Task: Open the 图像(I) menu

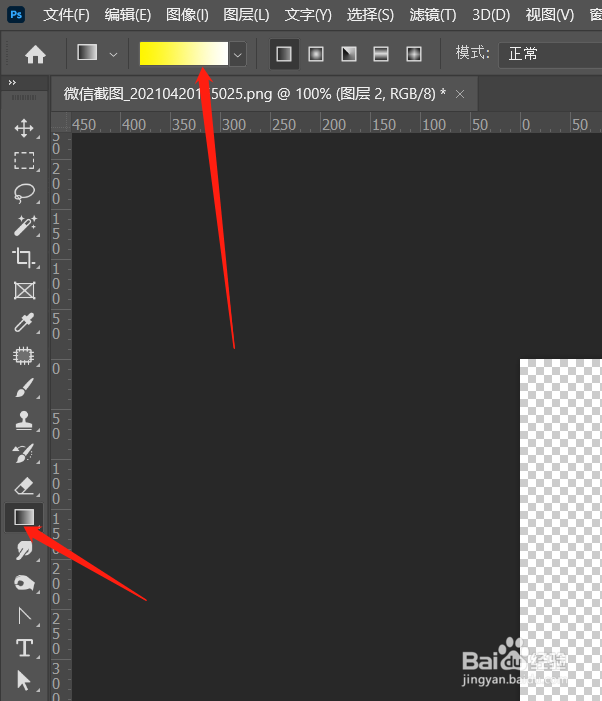Action: click(187, 15)
